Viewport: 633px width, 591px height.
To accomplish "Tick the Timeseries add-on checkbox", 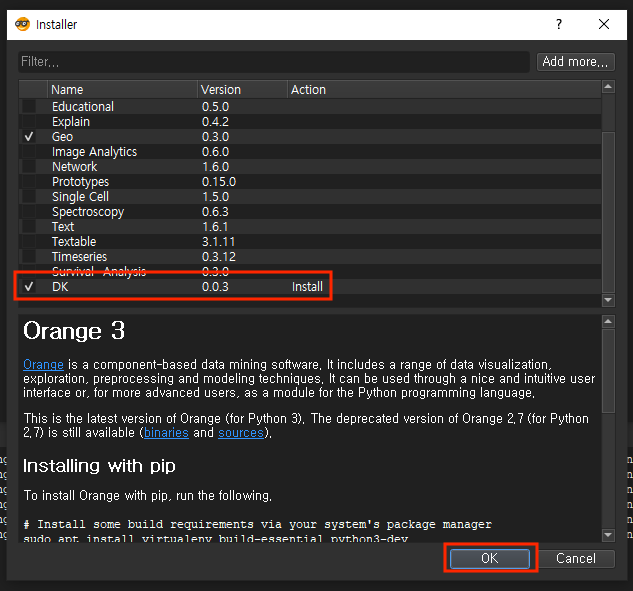I will [29, 256].
